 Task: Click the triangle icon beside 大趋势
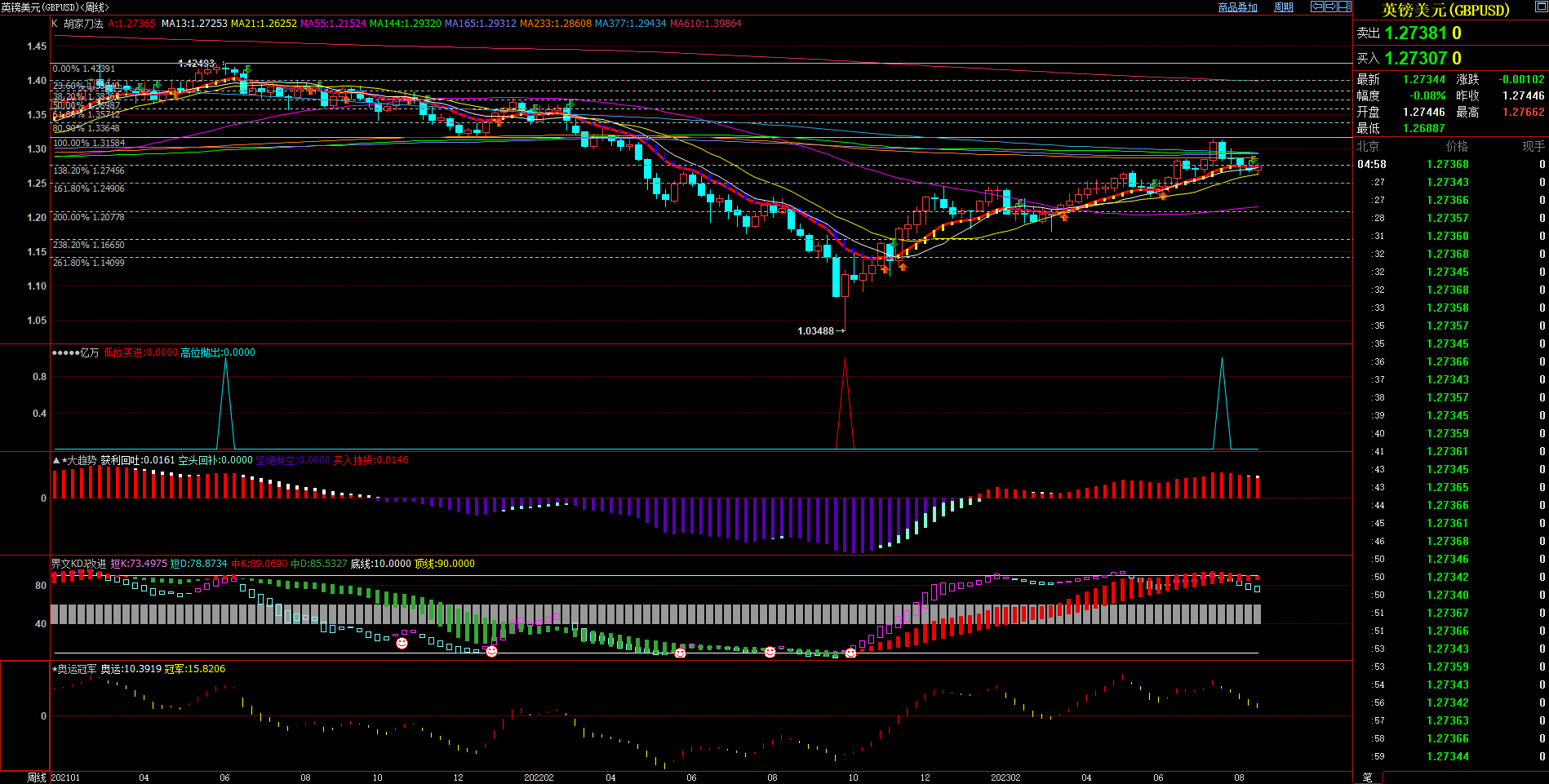pyautogui.click(x=56, y=460)
